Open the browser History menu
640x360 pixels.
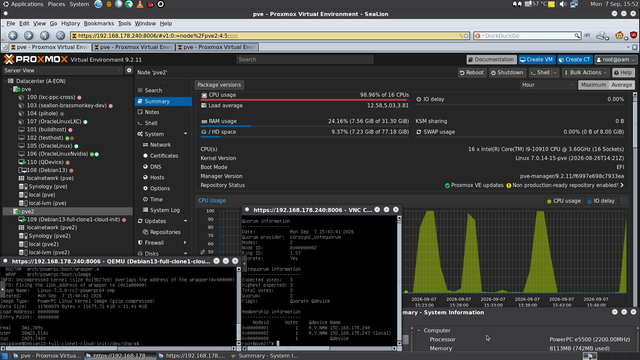tap(70, 24)
